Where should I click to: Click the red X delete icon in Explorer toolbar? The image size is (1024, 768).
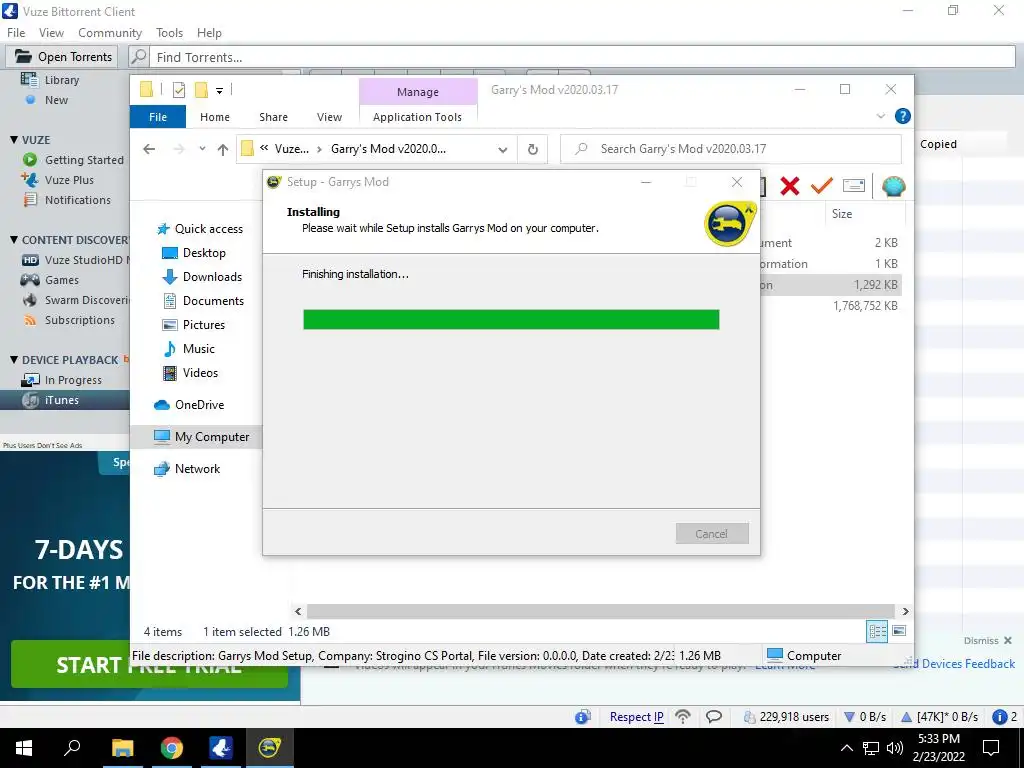pyautogui.click(x=790, y=186)
